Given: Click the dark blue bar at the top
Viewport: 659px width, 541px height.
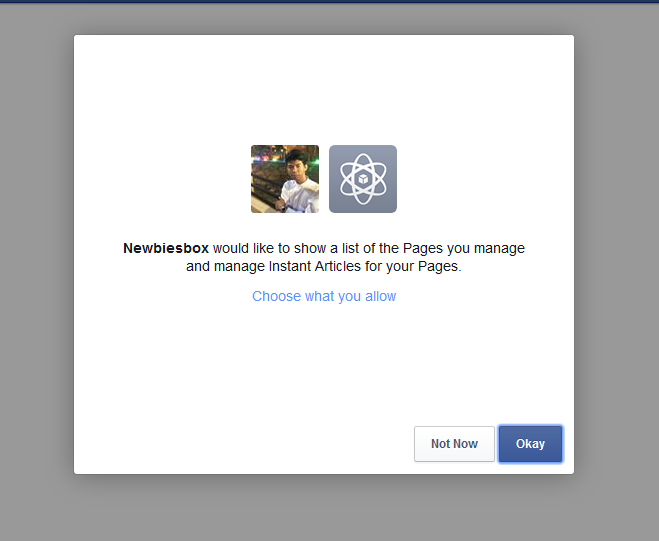Looking at the screenshot, I should pos(330,1).
